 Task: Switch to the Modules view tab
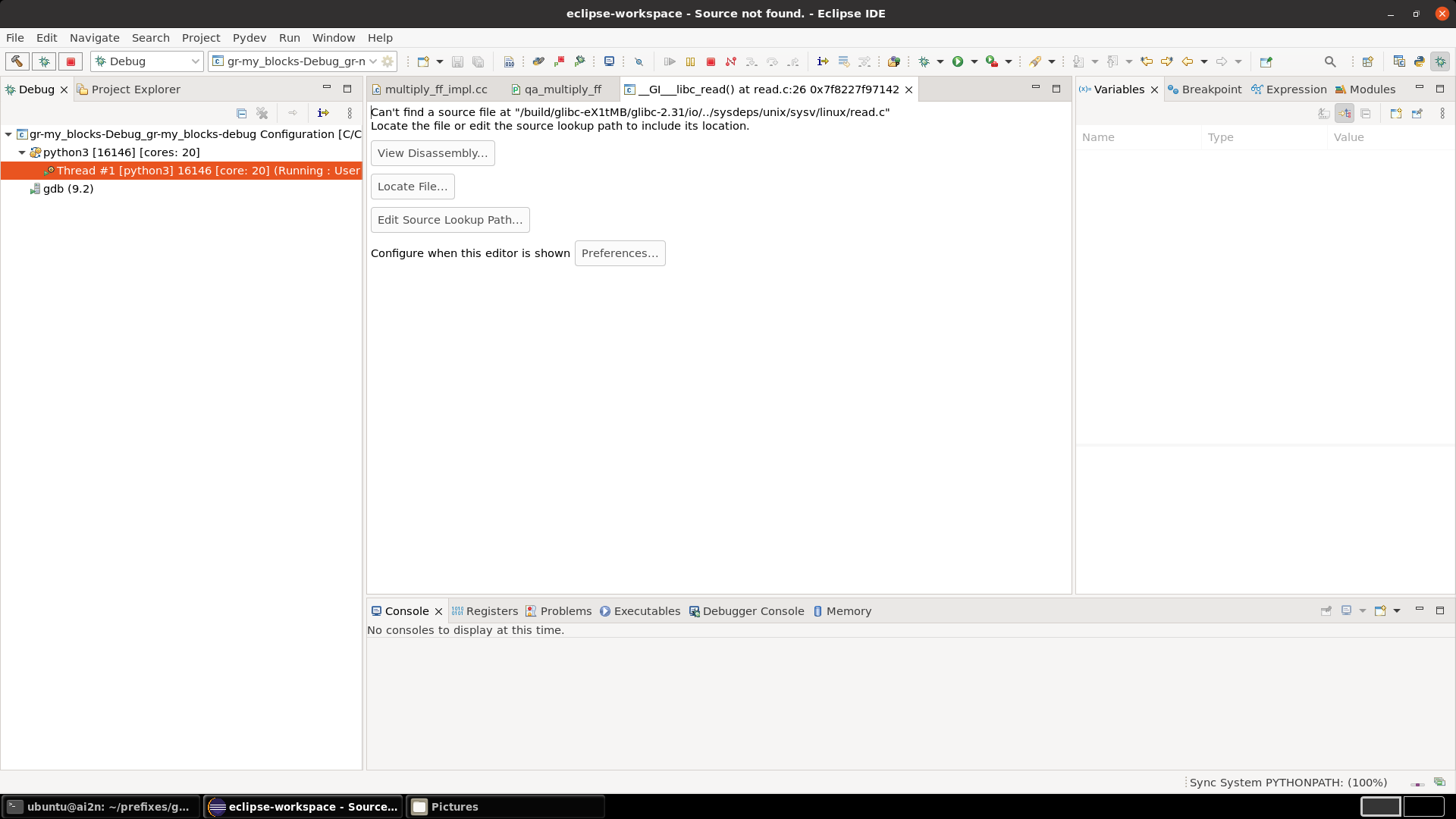click(x=1365, y=89)
